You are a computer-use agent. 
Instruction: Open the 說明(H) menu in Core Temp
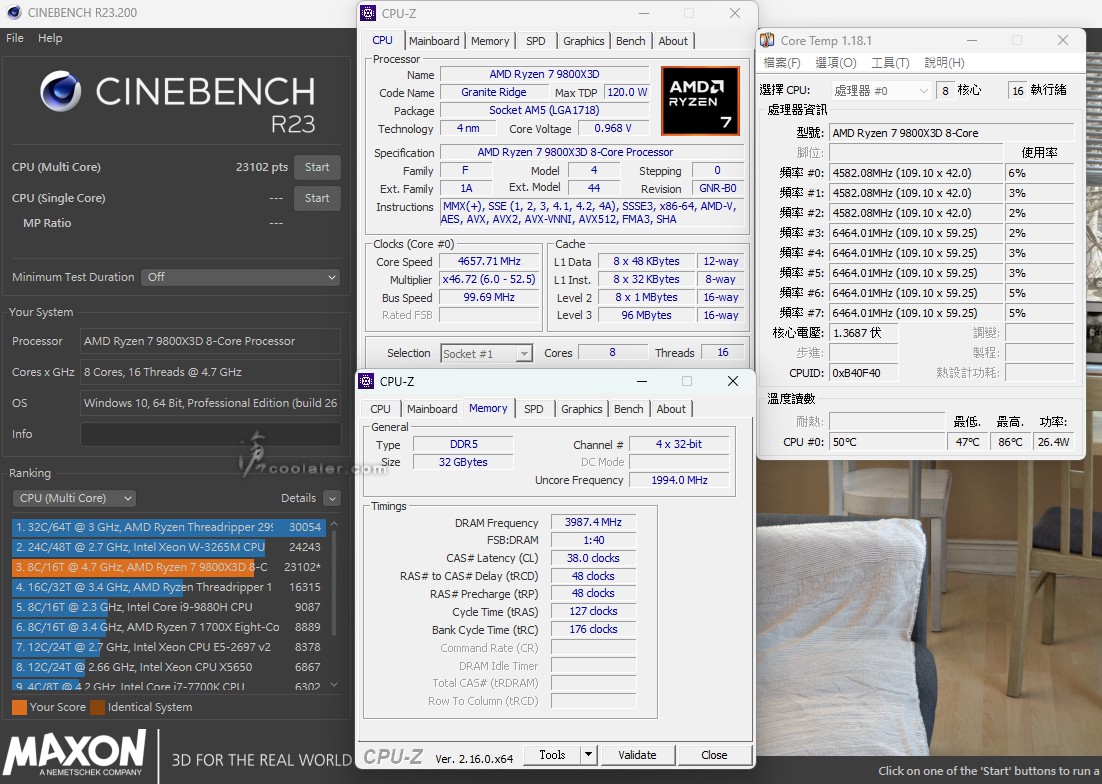[x=944, y=63]
